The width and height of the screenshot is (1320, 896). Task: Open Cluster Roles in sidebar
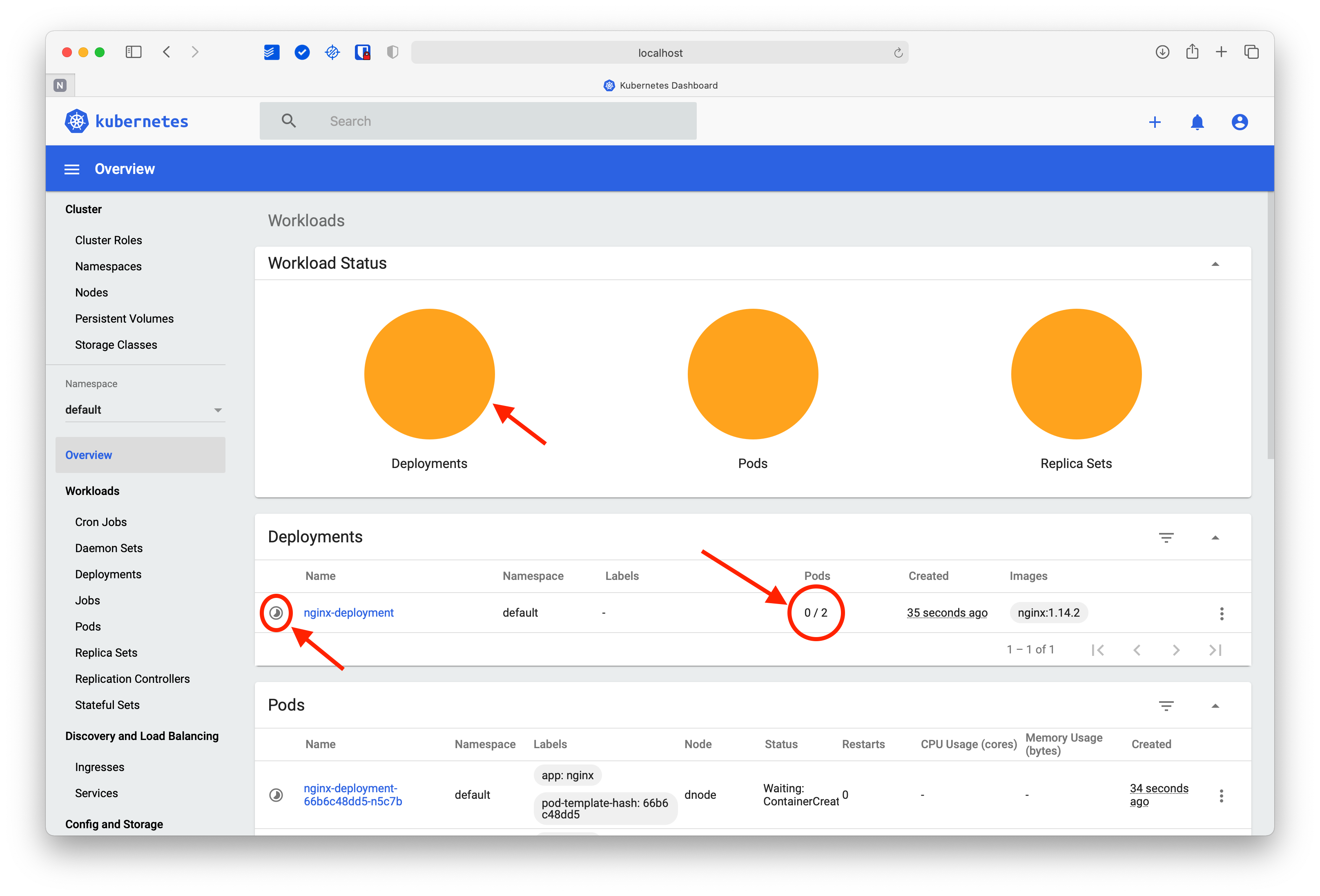(x=109, y=240)
